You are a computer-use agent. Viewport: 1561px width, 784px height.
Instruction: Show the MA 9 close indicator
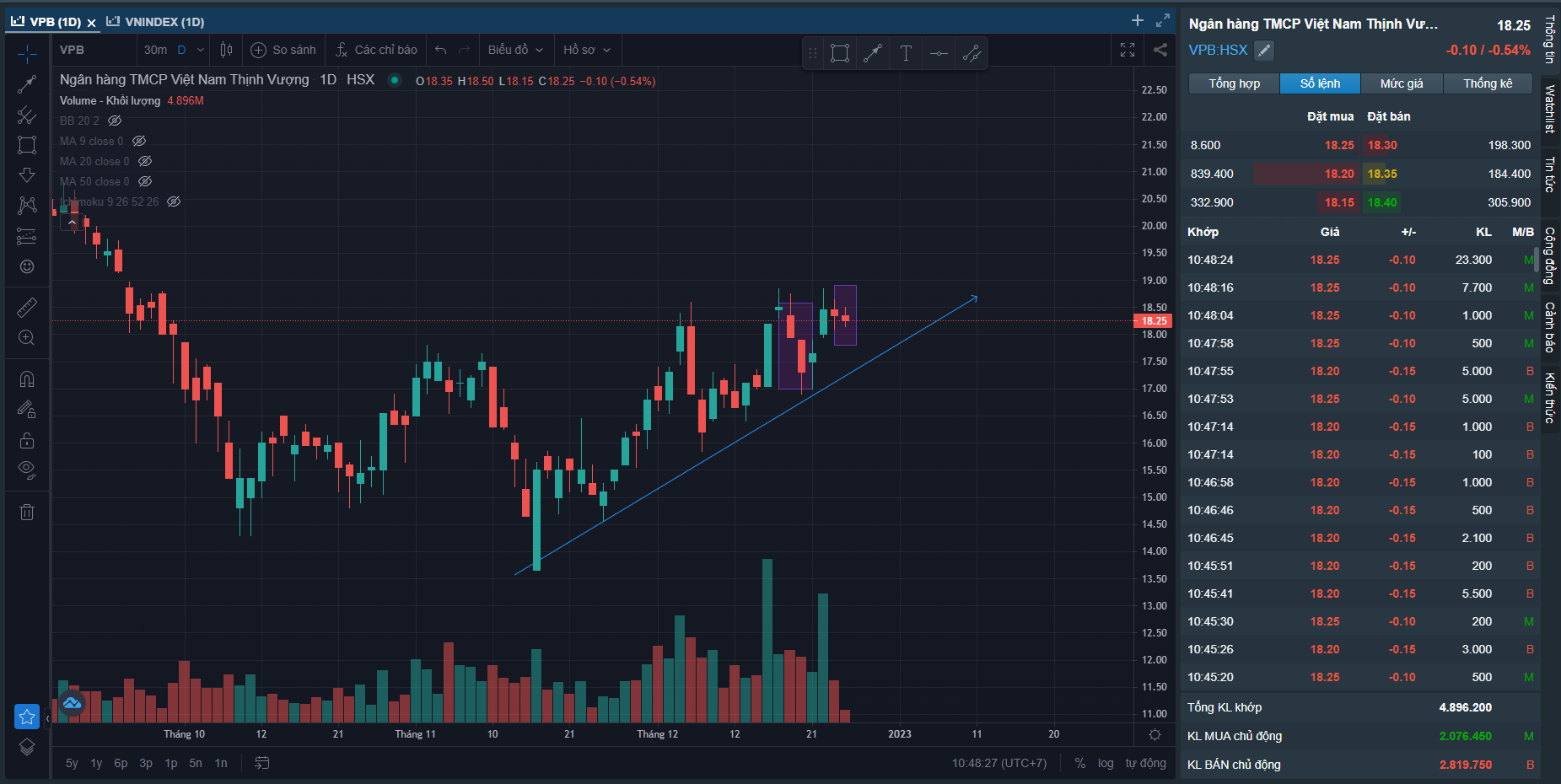139,141
